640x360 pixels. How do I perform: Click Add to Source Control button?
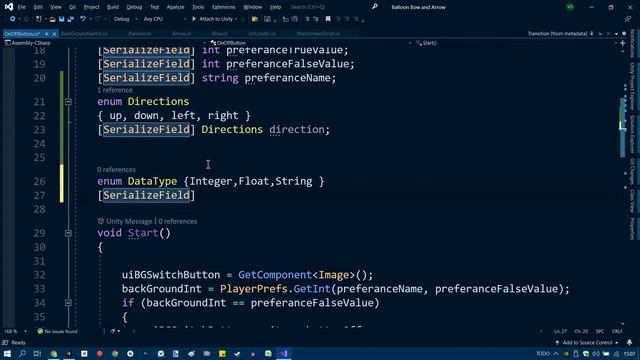(587, 342)
